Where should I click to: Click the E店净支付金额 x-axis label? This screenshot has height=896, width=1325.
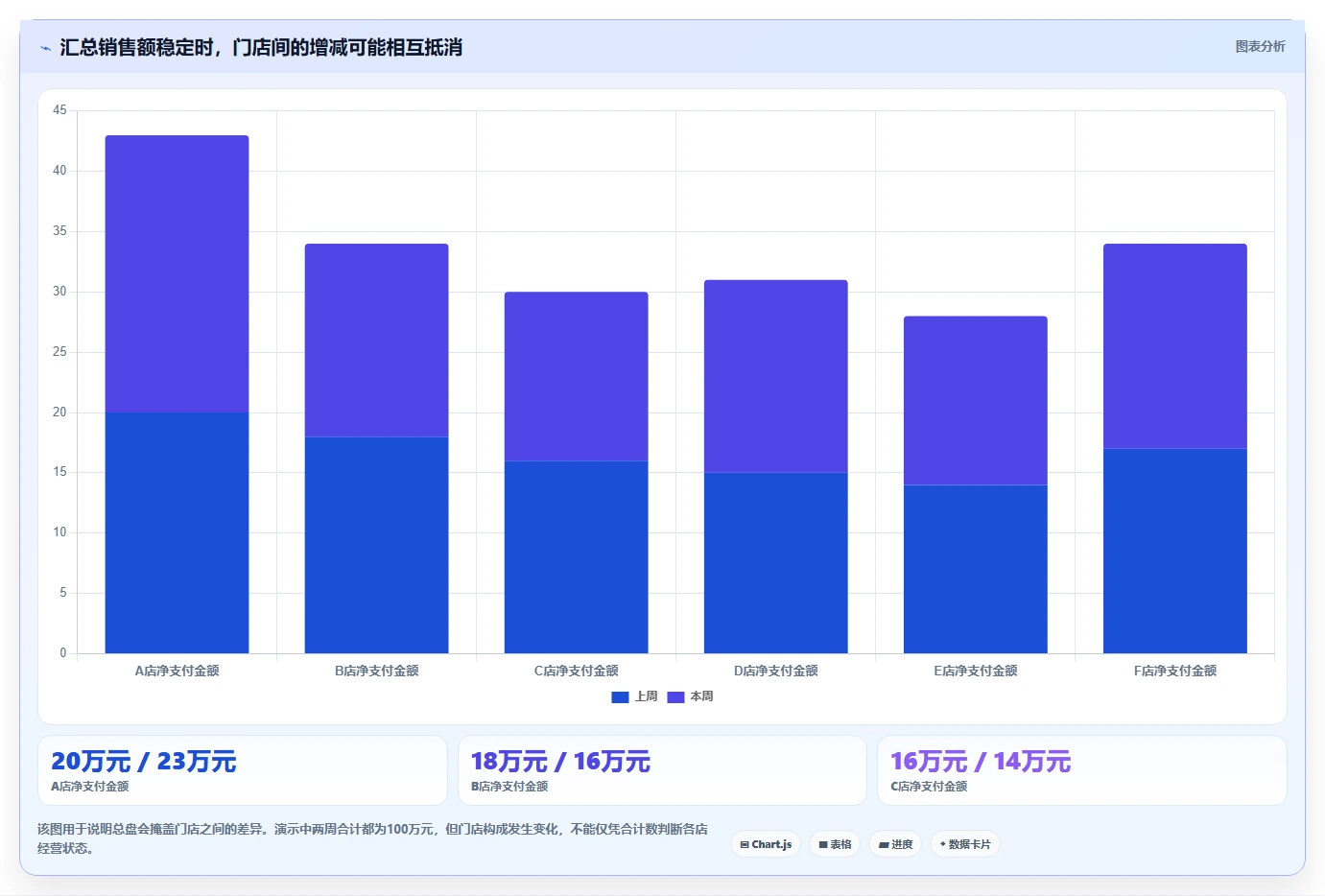point(975,671)
